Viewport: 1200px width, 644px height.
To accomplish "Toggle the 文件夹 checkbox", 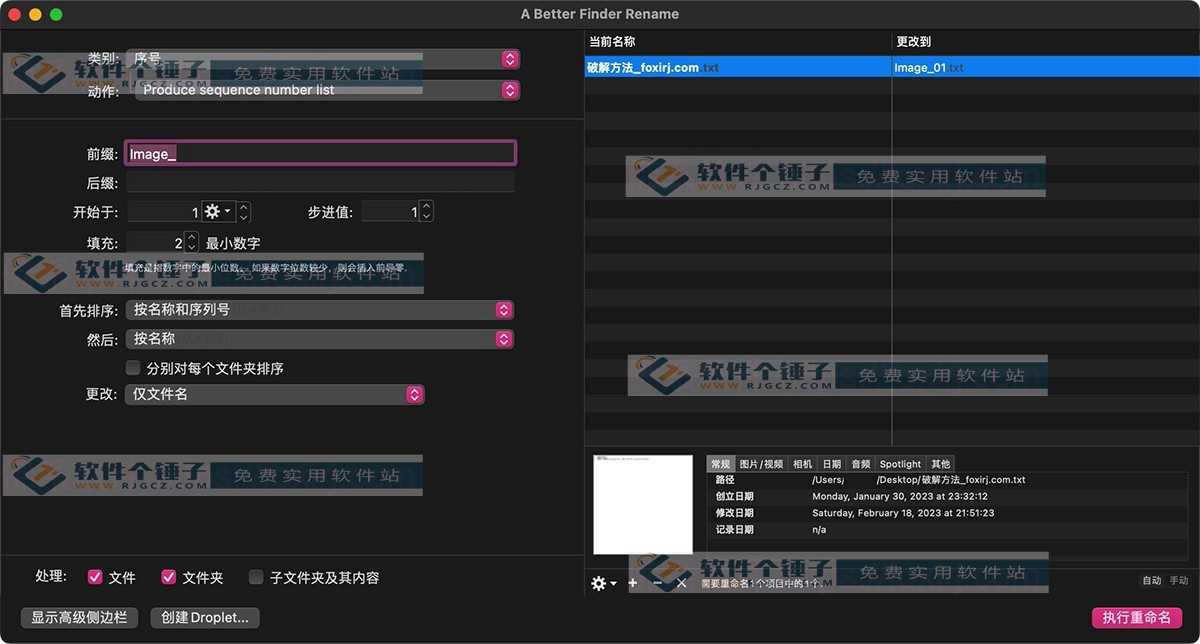I will coord(168,577).
